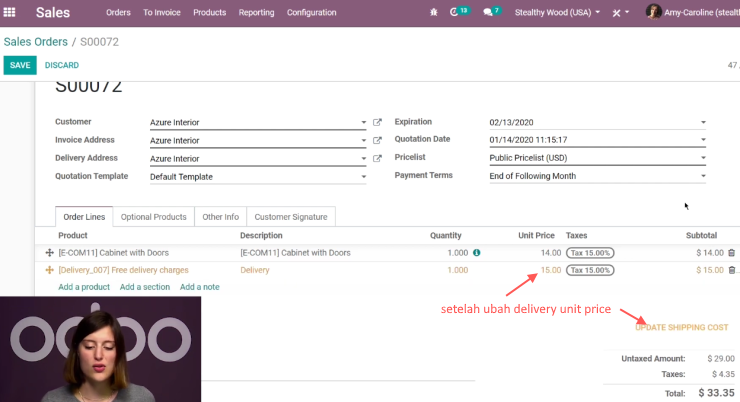Click the Subtotal column header
The image size is (740, 402).
[x=701, y=235]
